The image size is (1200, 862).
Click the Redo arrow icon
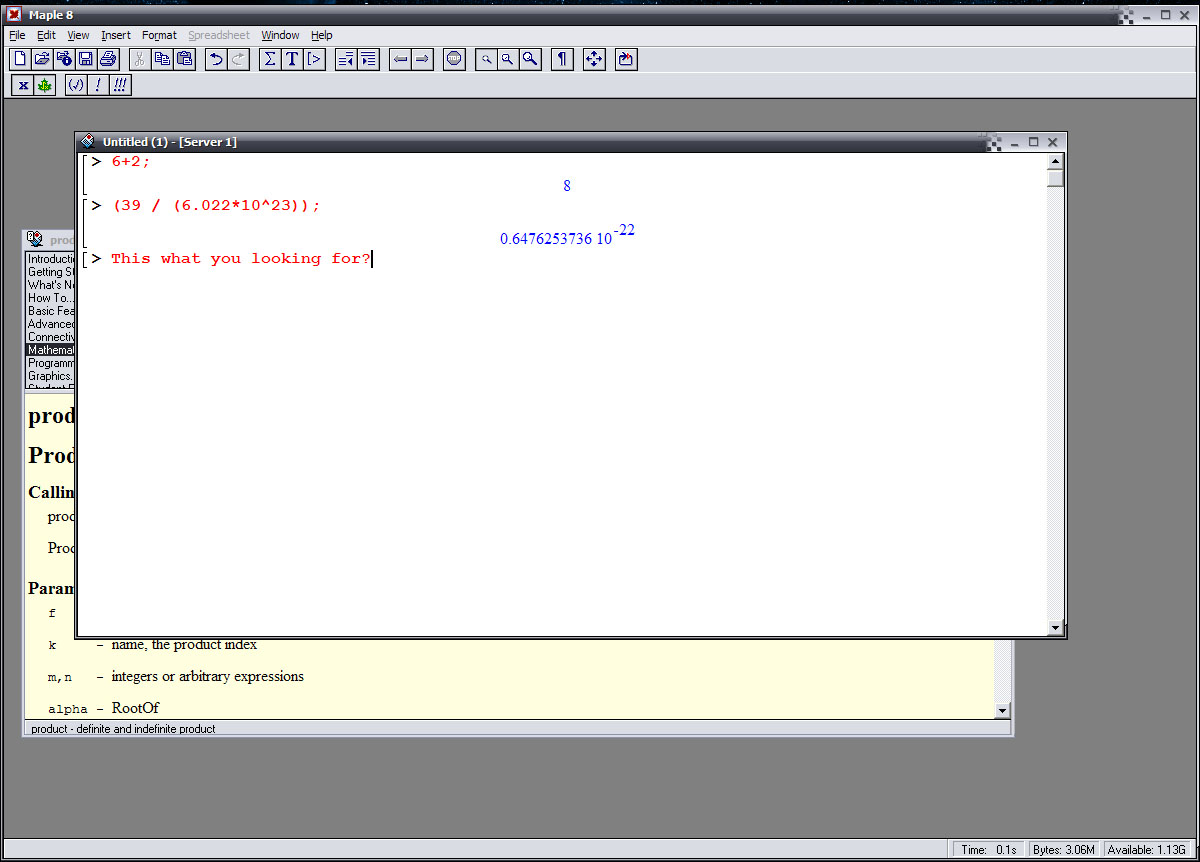tap(238, 59)
